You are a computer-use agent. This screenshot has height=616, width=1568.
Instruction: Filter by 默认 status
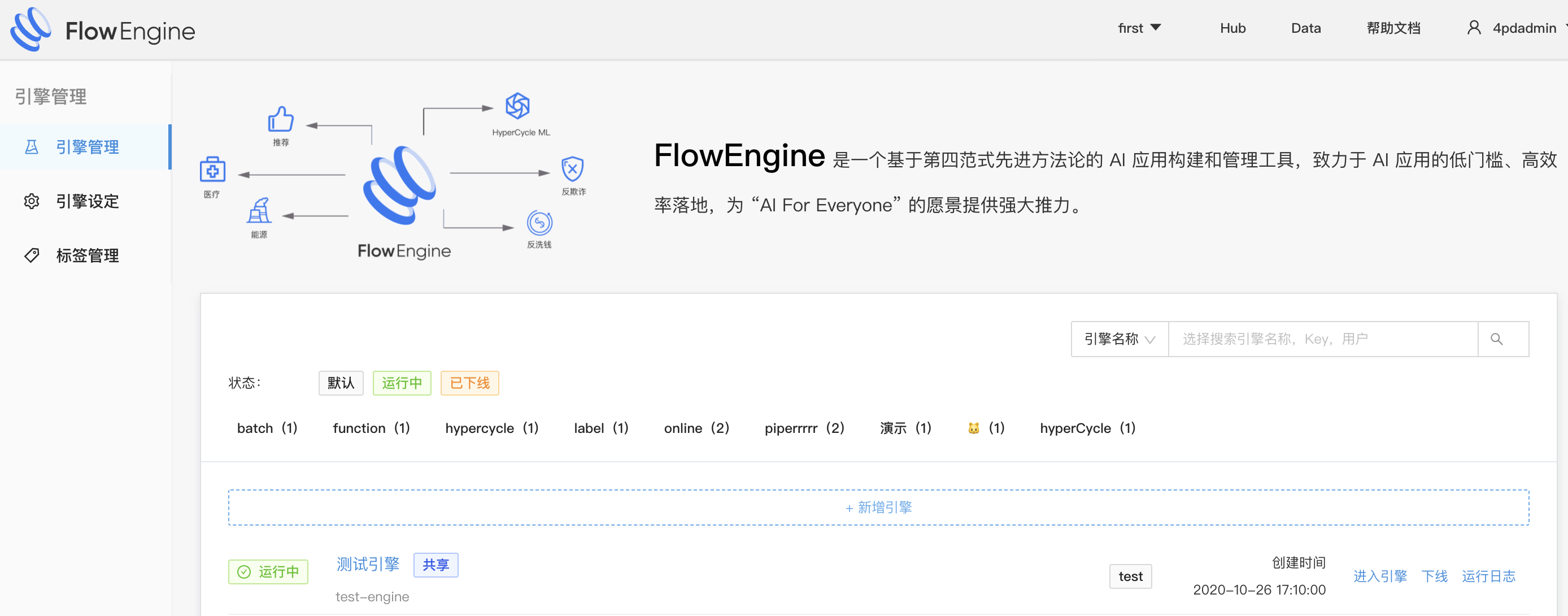click(x=341, y=383)
